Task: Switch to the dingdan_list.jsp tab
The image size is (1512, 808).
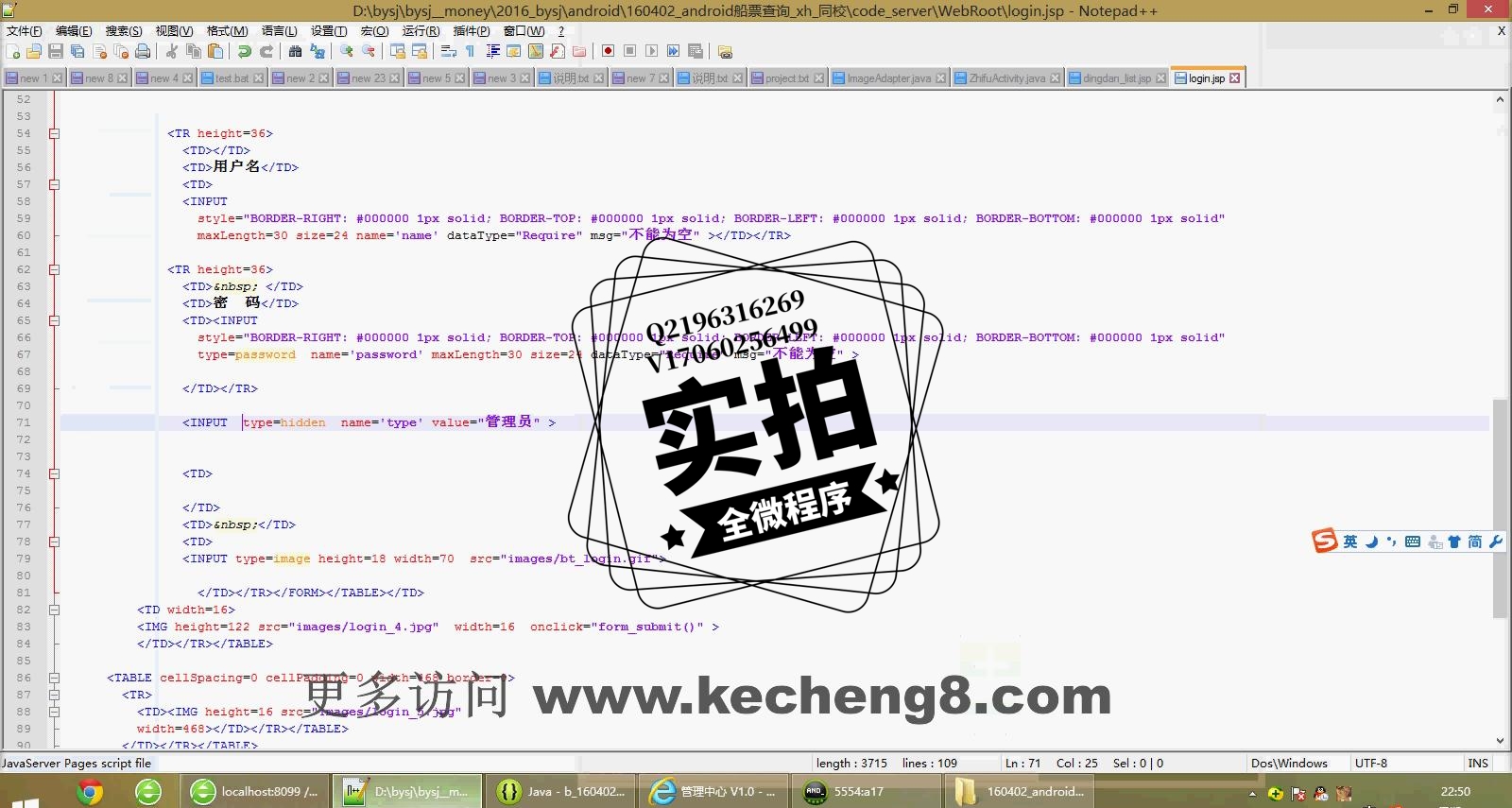Action: [1116, 78]
